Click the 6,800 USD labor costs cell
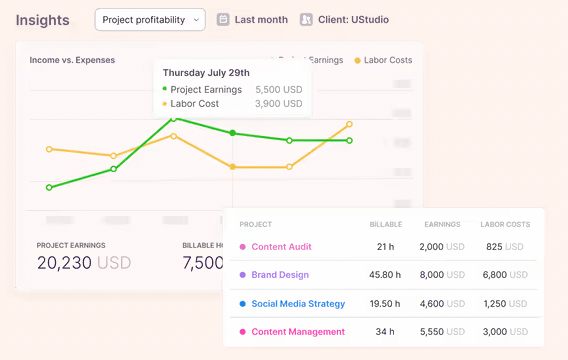The image size is (568, 360). pos(505,275)
